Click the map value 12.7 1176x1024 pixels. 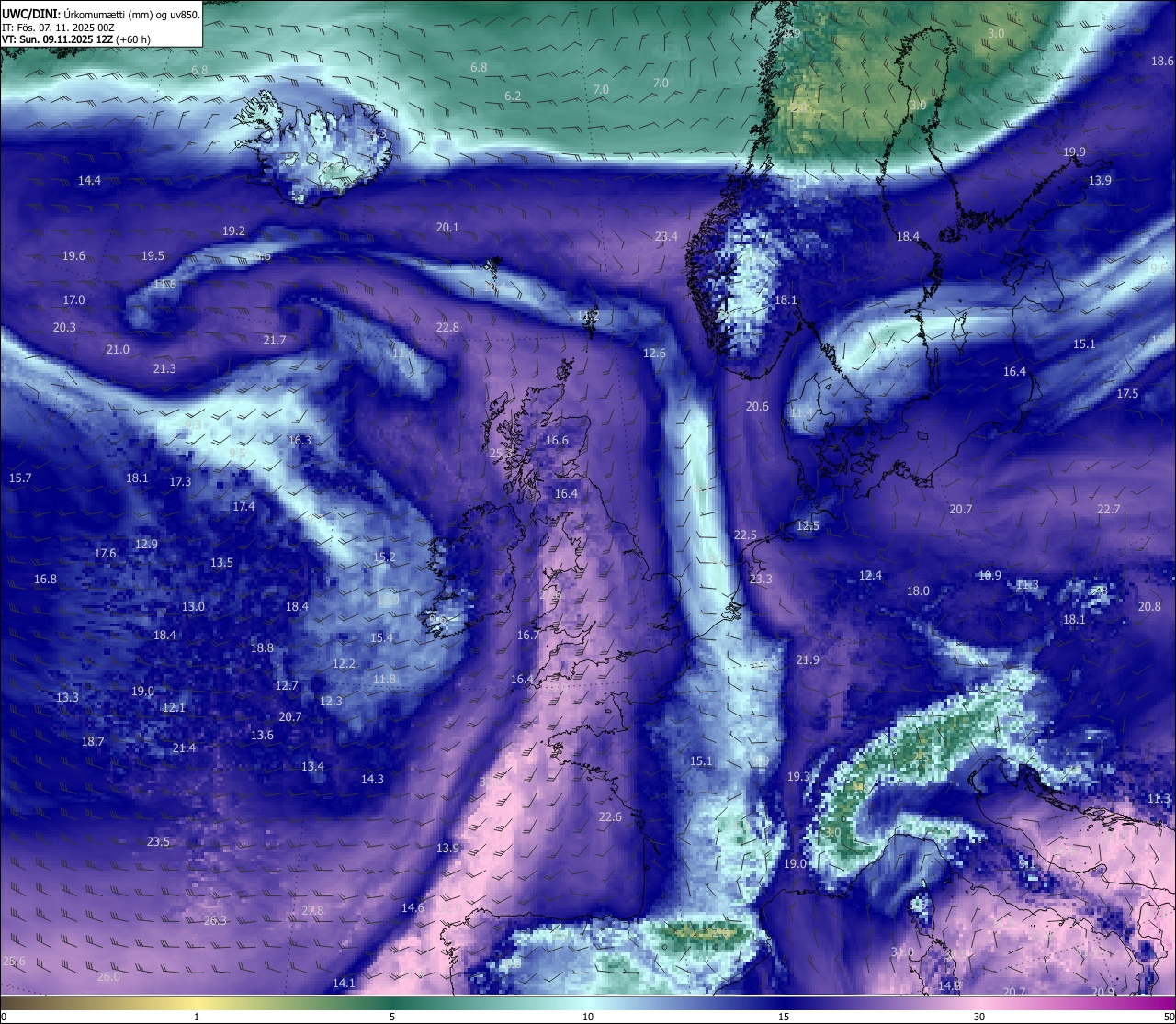click(x=287, y=686)
